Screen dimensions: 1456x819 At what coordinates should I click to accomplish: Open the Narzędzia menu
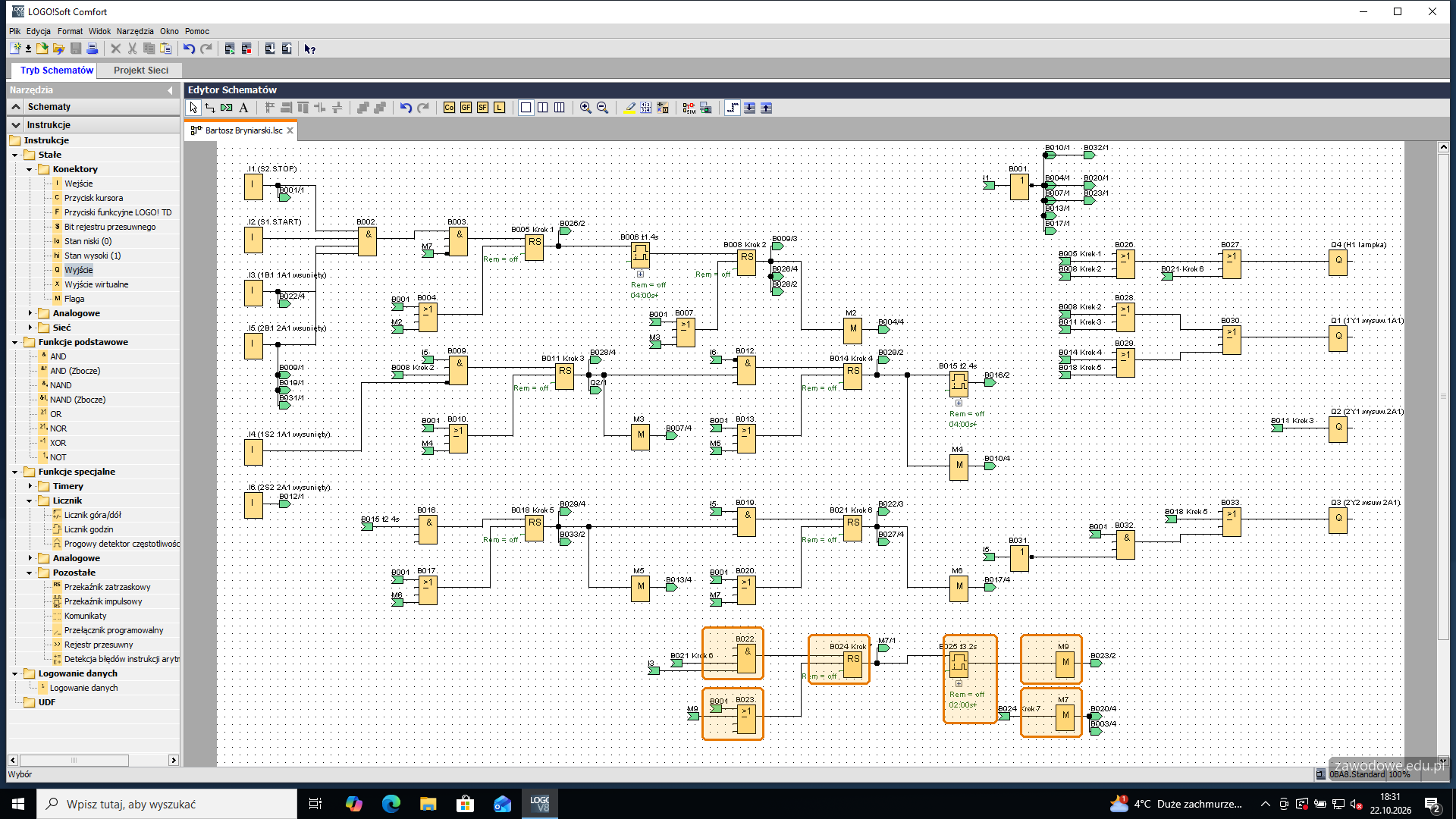click(x=135, y=31)
